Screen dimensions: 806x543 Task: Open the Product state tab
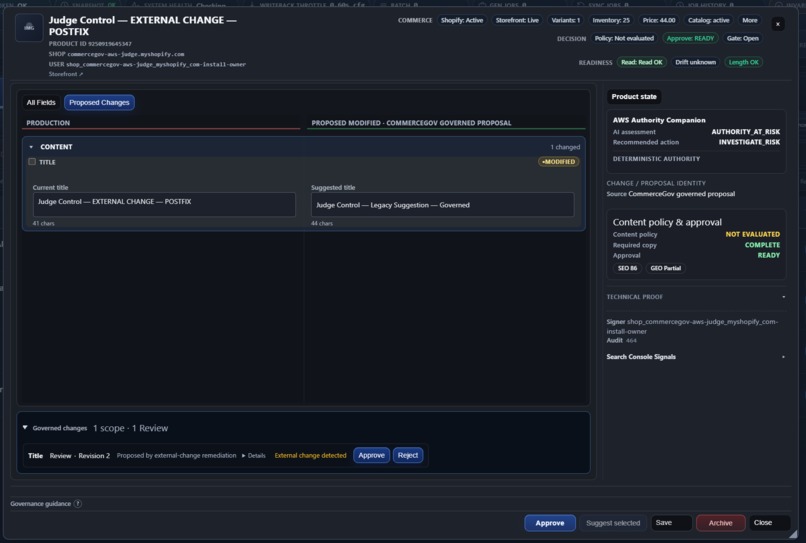[x=634, y=97]
